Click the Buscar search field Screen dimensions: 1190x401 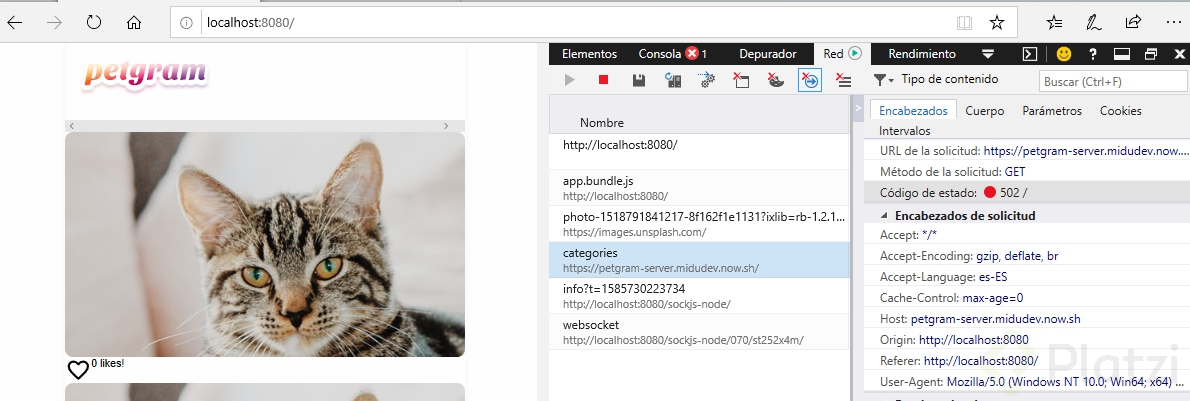coord(1112,81)
